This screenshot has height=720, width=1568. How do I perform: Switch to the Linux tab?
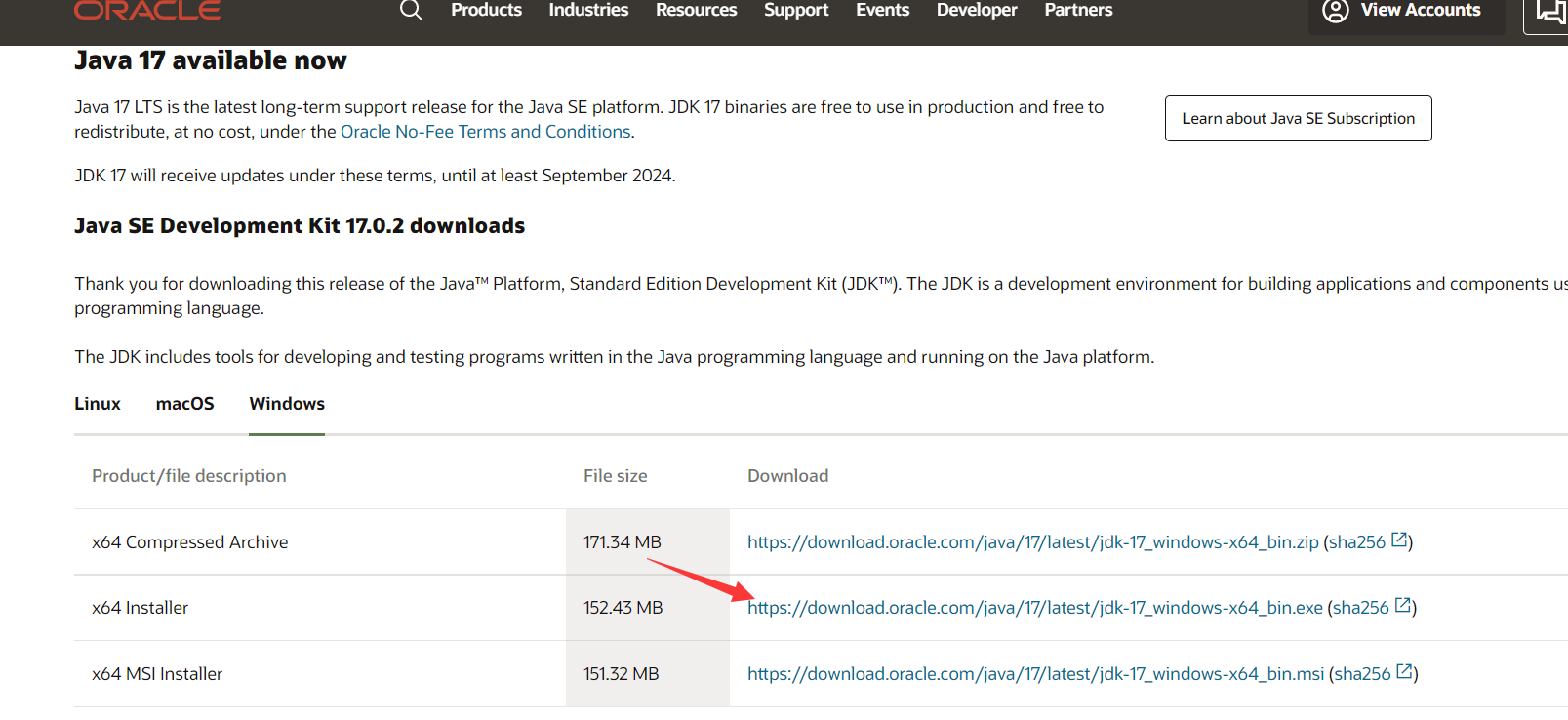point(98,404)
